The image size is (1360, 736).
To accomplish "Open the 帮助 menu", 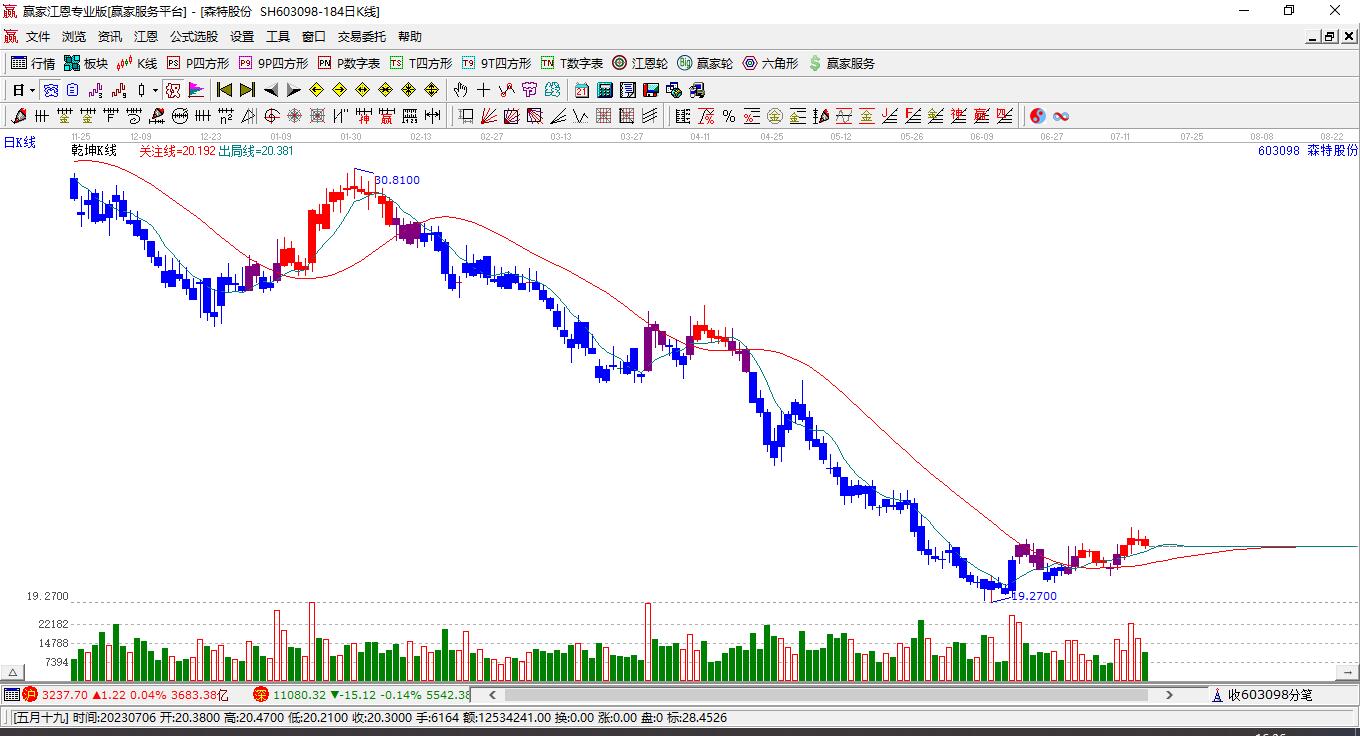I will pos(410,37).
